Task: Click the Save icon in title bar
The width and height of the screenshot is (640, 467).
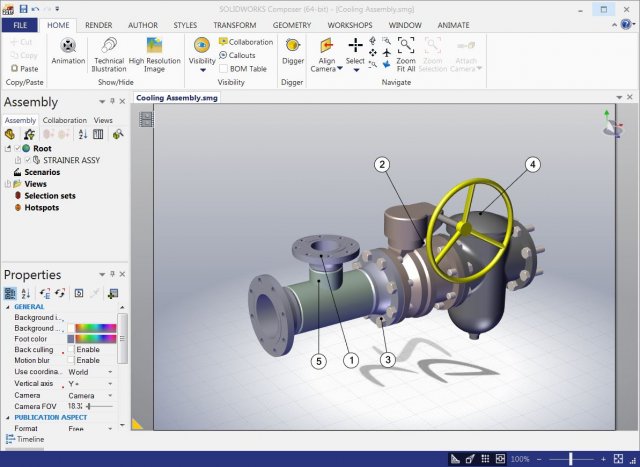Action: [23, 9]
